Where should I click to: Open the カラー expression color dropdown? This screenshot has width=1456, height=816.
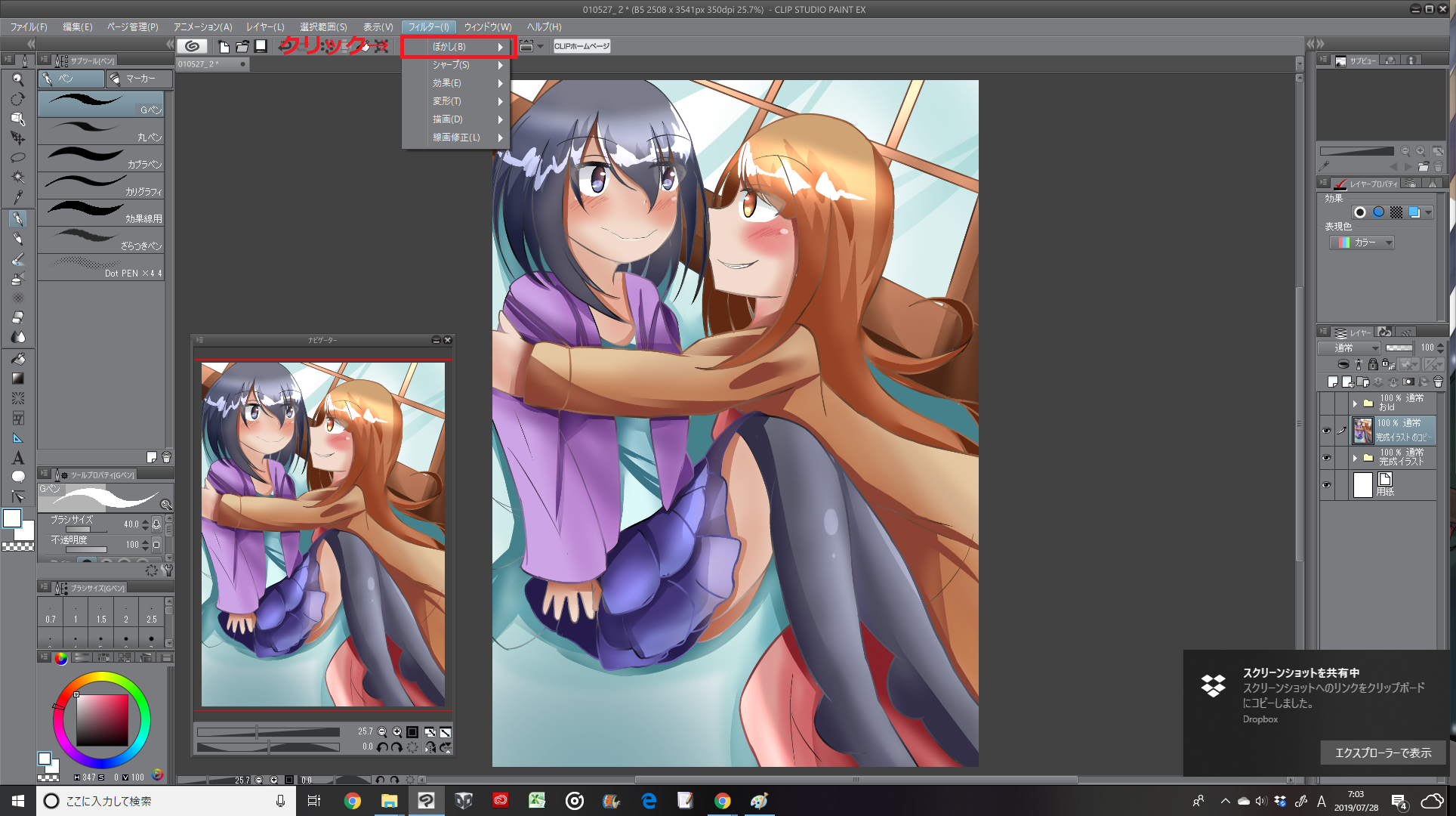1362,243
